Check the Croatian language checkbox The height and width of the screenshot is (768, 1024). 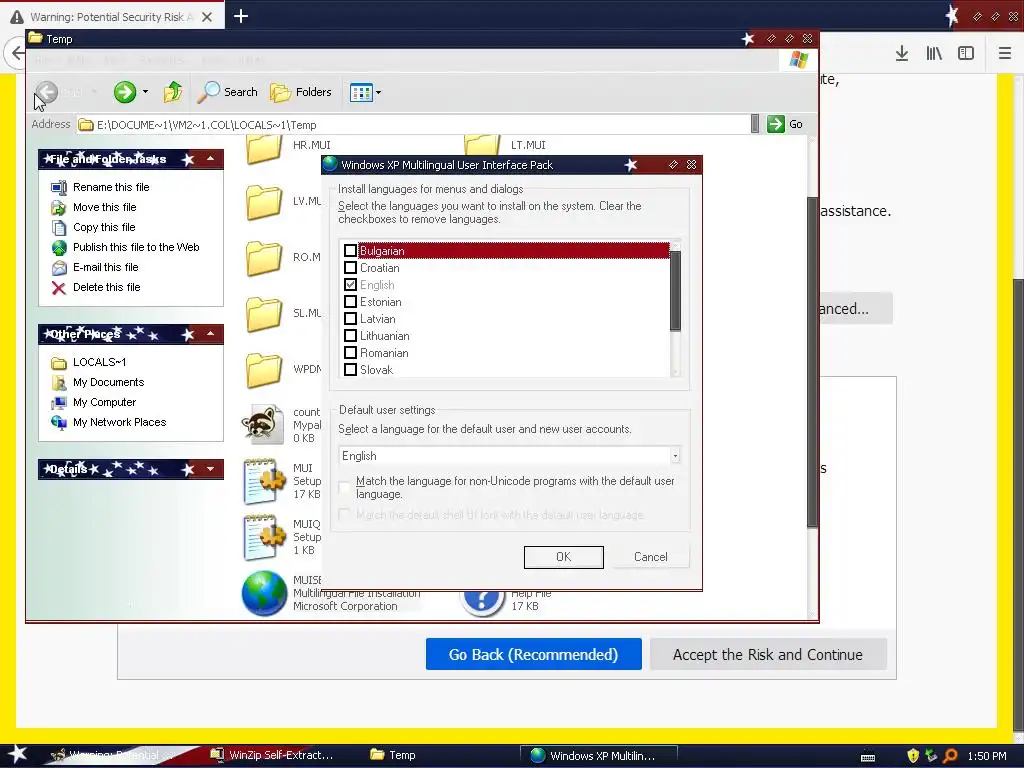350,268
